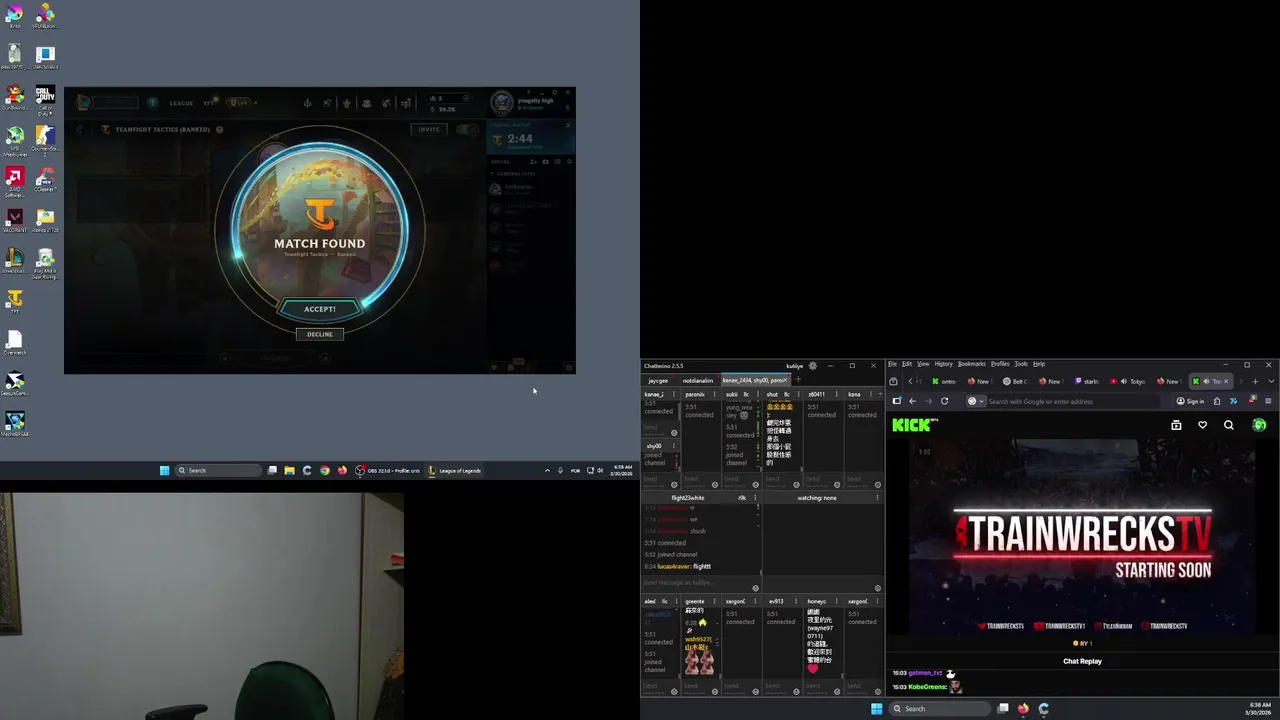1280x720 pixels.
Task: Open Kick user avatar menu
Action: (1259, 425)
